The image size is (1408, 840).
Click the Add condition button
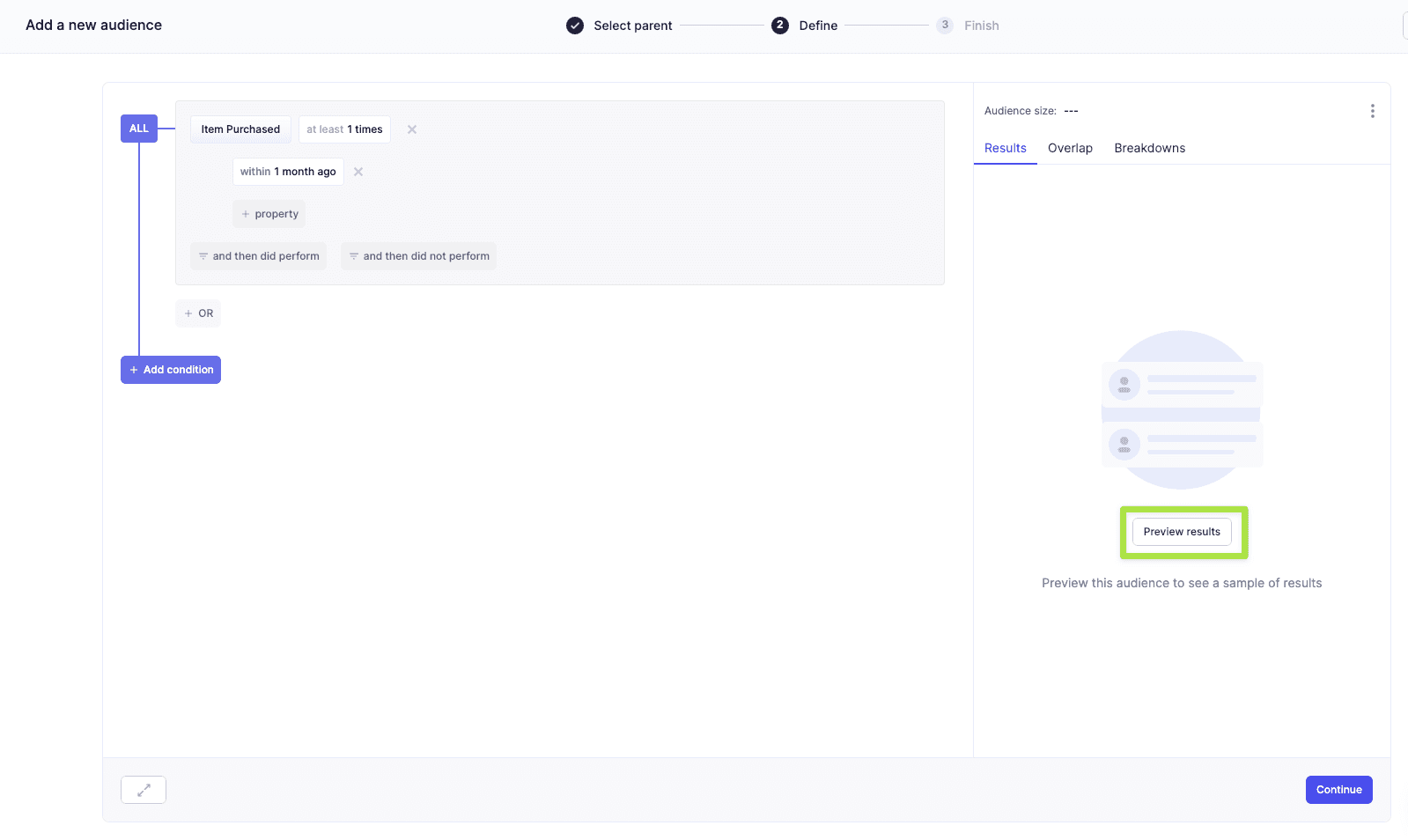(x=171, y=370)
